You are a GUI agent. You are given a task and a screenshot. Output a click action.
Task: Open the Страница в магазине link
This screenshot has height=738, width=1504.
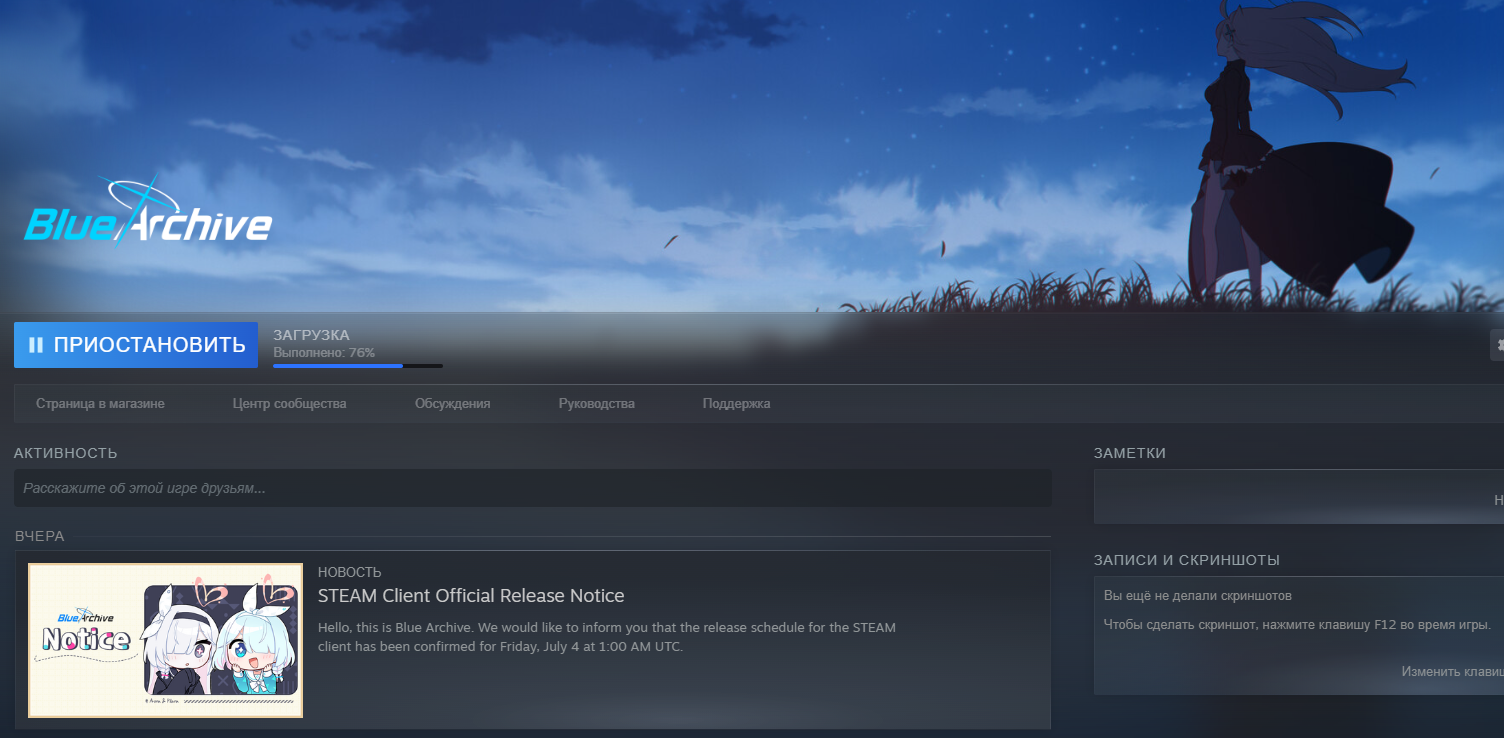pos(100,404)
